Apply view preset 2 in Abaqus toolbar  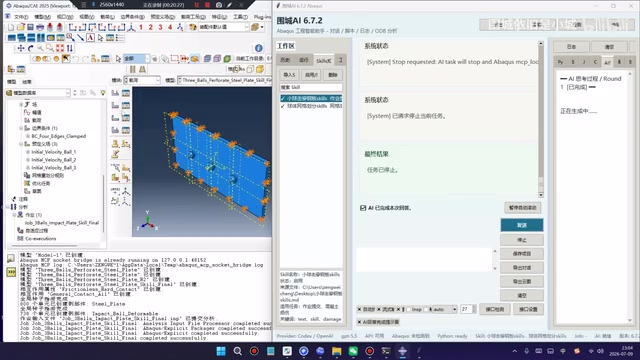151,27
